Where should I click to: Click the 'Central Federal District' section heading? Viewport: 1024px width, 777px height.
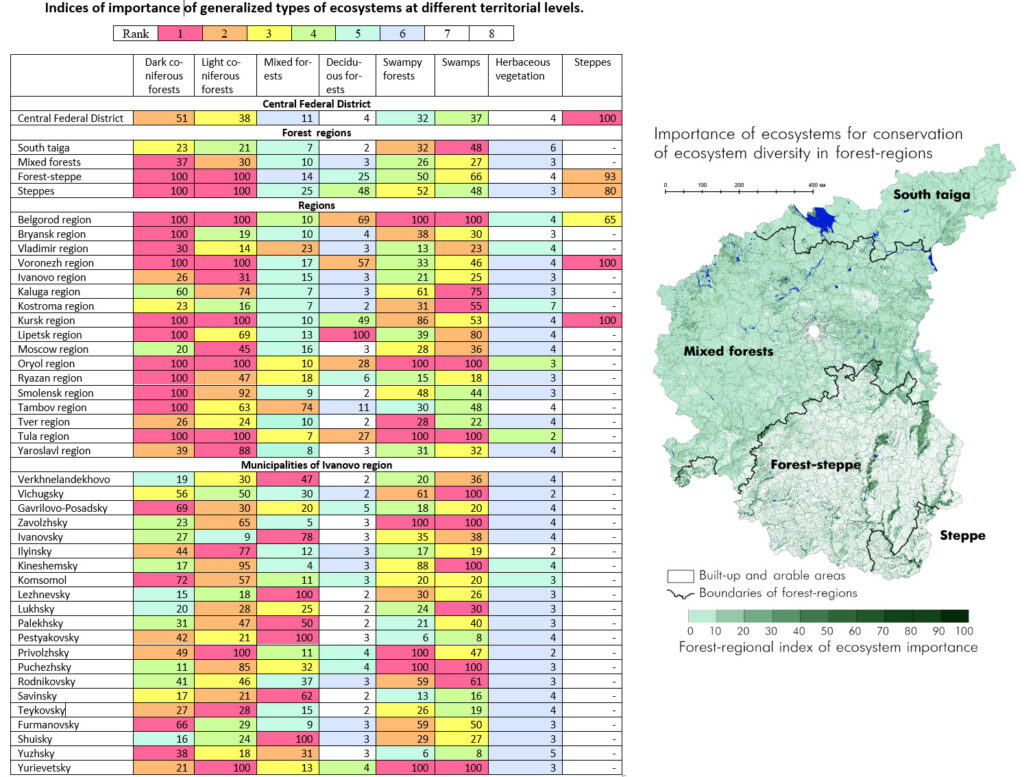coord(316,104)
